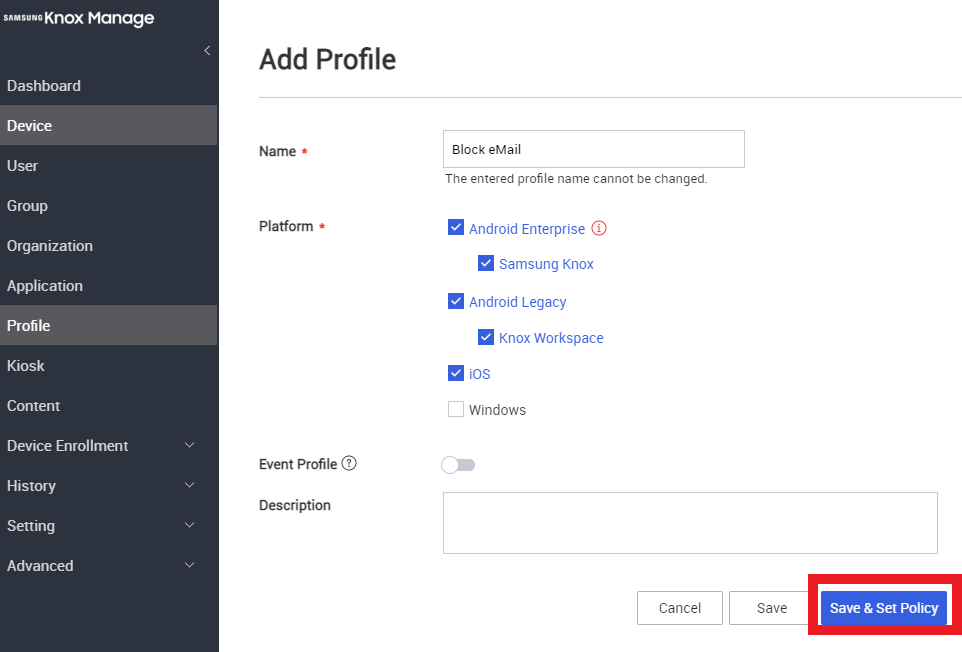Uncheck the Android Enterprise checkbox
The image size is (962, 652).
coord(456,228)
